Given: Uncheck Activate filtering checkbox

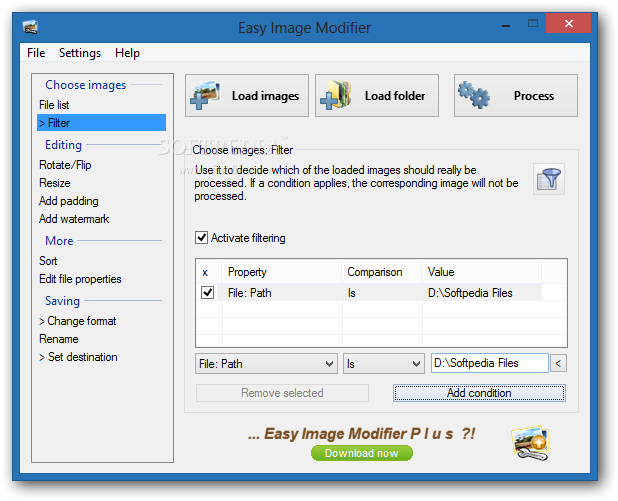Looking at the screenshot, I should coord(201,238).
